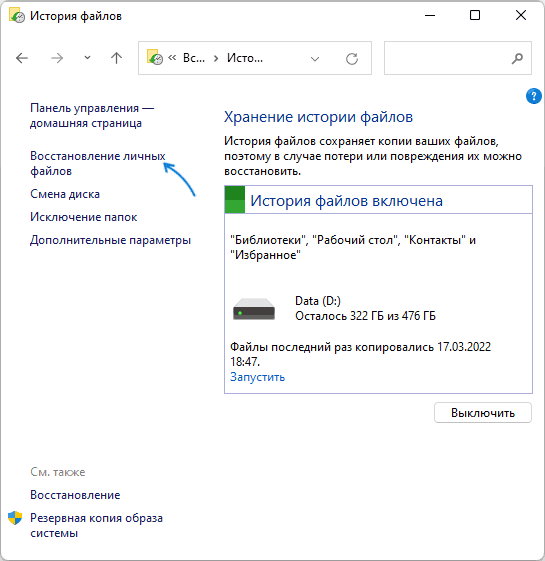Viewport: 545px width, 561px height.
Task: Click the back navigation arrow
Action: 22,58
